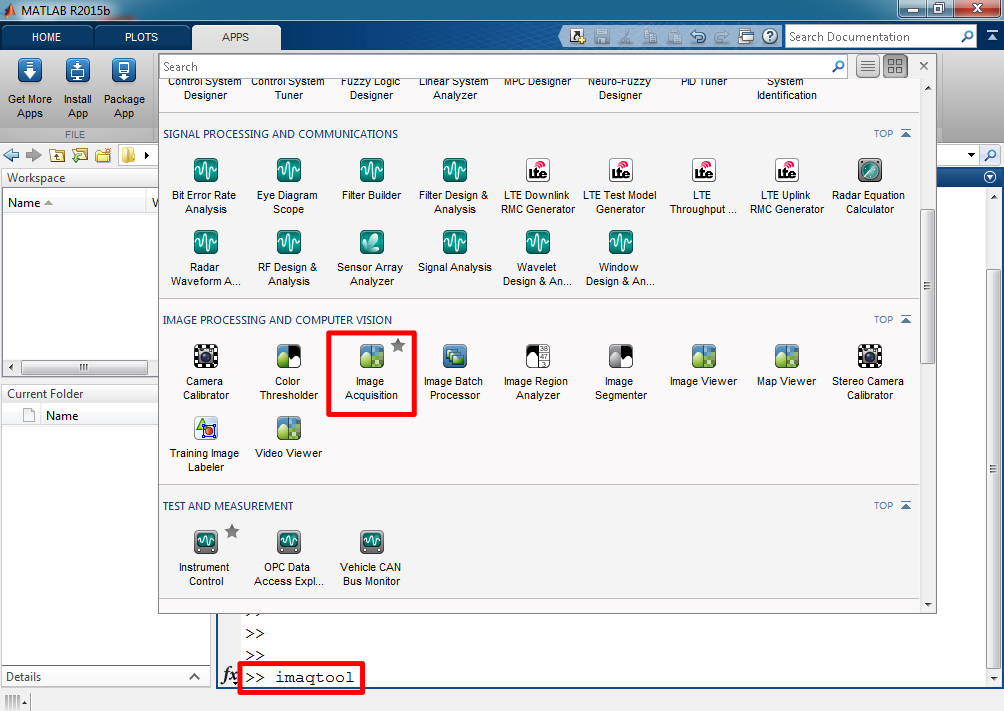Image resolution: width=1004 pixels, height=711 pixels.
Task: Toggle favorite star on Image Acquisition
Action: point(398,345)
